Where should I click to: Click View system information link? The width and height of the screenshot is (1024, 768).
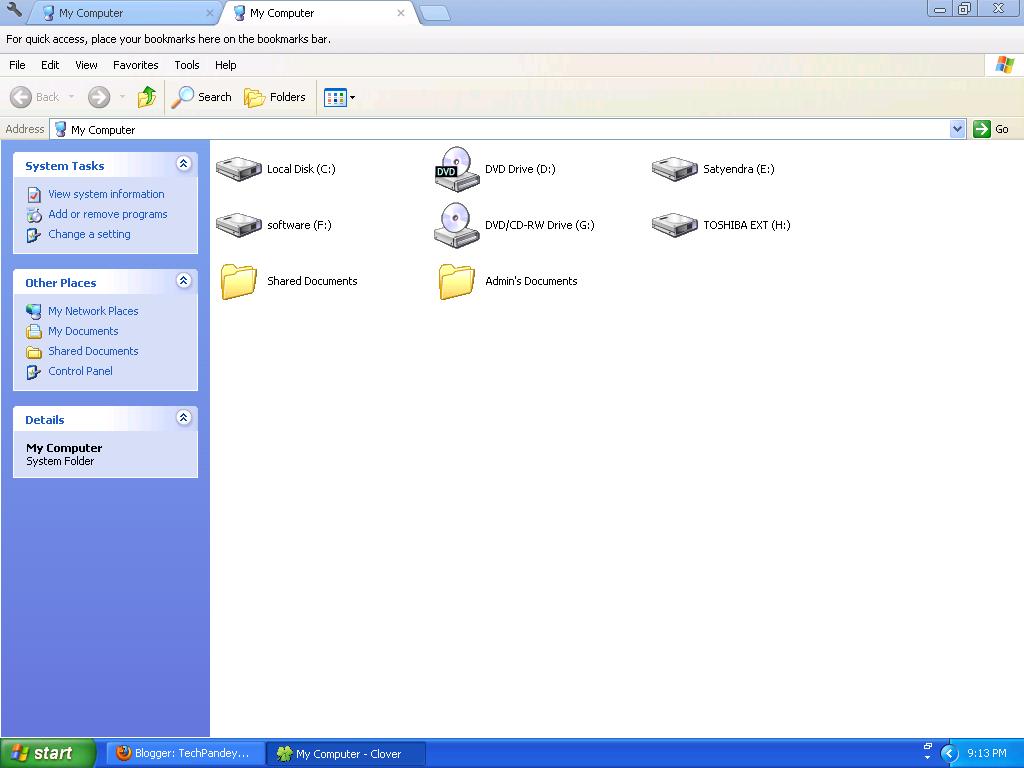tap(106, 194)
